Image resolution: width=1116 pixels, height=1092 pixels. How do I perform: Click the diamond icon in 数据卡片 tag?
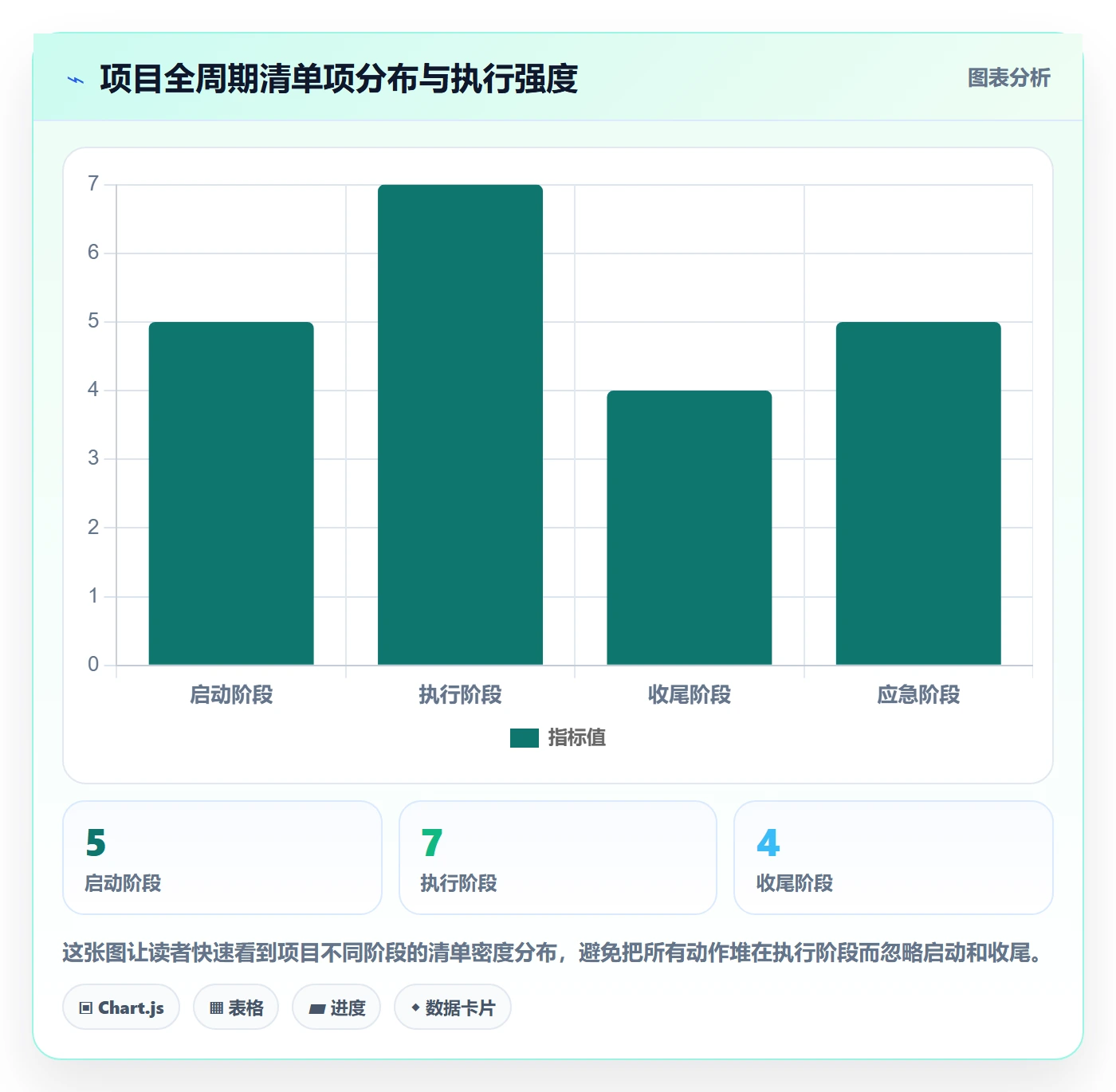coord(415,1008)
